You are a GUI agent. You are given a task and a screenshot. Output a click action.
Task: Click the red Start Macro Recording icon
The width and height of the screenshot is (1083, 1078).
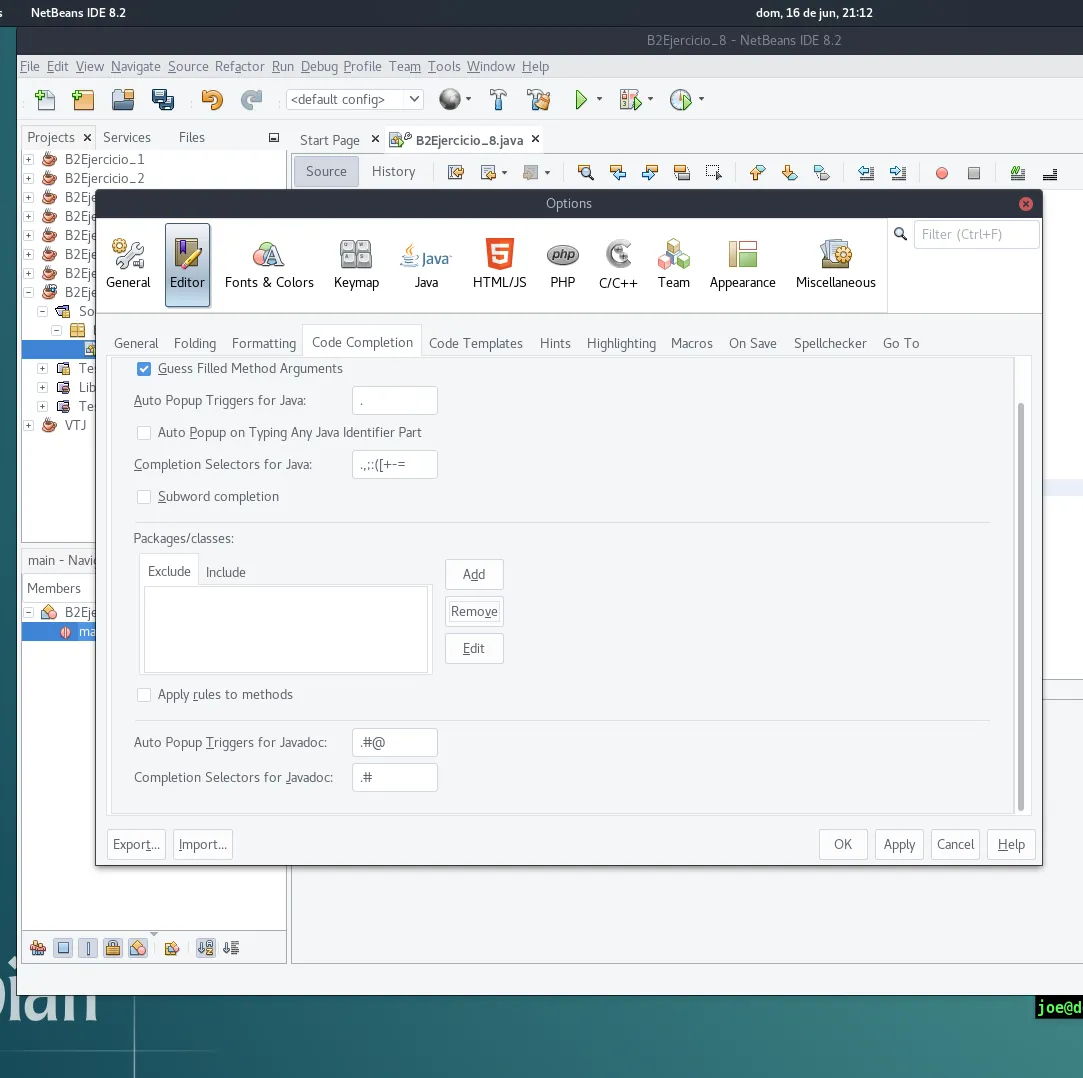(941, 173)
